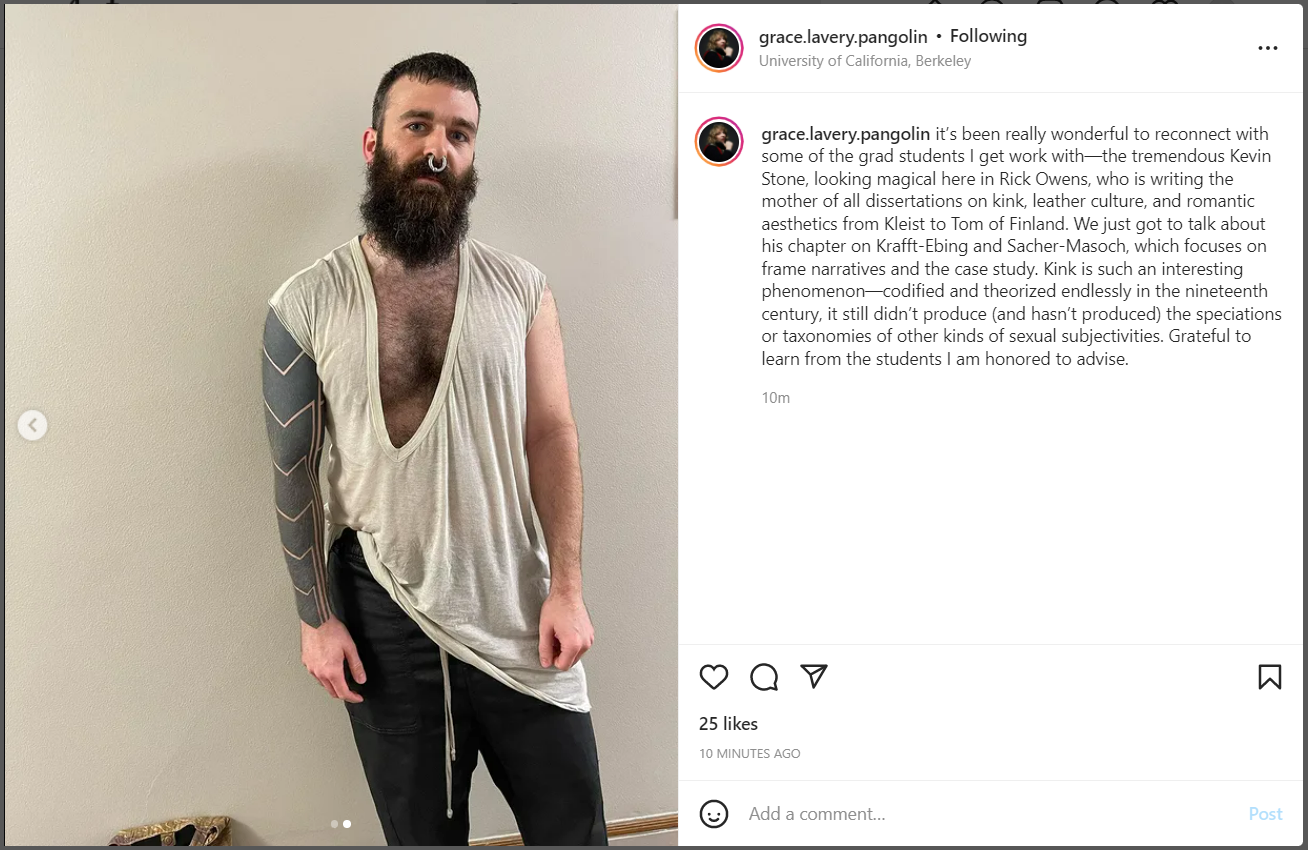Screen dimensions: 1308x850
Task: Open University of California, Berkeley location
Action: 865,61
